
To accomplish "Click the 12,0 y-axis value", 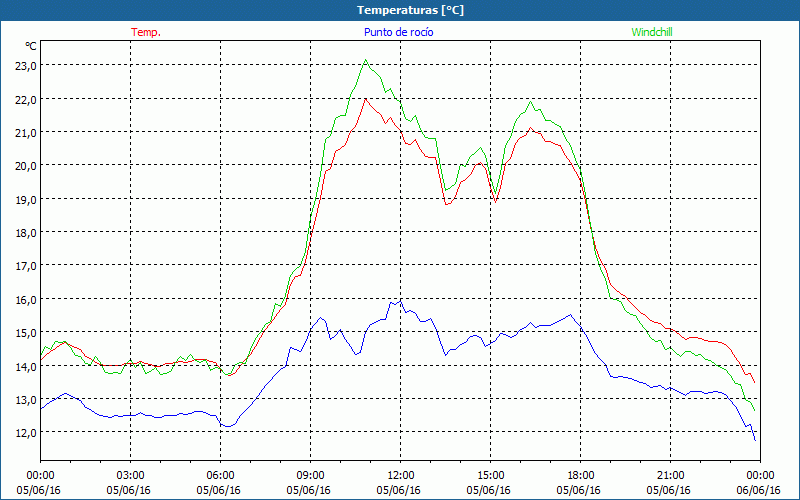I will [x=26, y=433].
